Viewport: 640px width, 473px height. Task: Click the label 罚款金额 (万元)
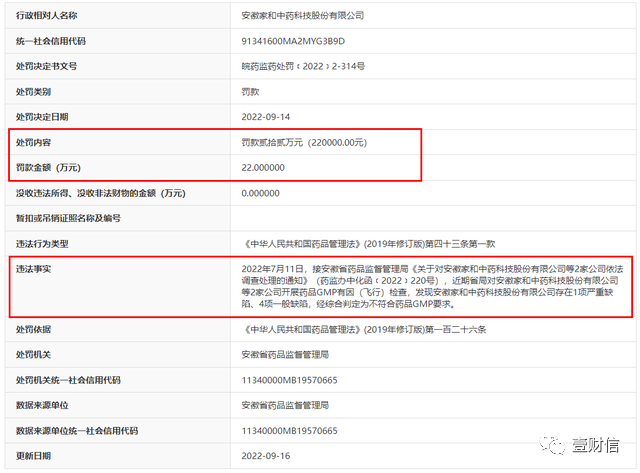pyautogui.click(x=48, y=167)
